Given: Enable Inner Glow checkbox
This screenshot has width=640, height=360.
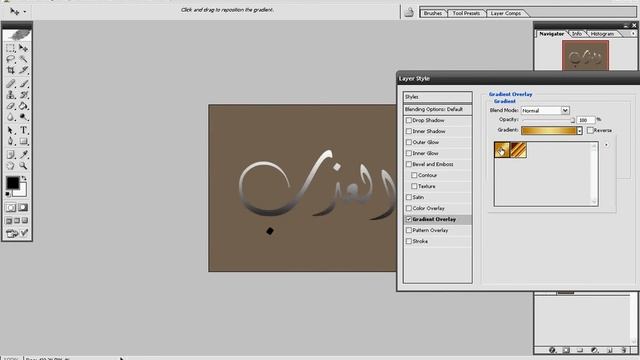Looking at the screenshot, I should click(409, 153).
